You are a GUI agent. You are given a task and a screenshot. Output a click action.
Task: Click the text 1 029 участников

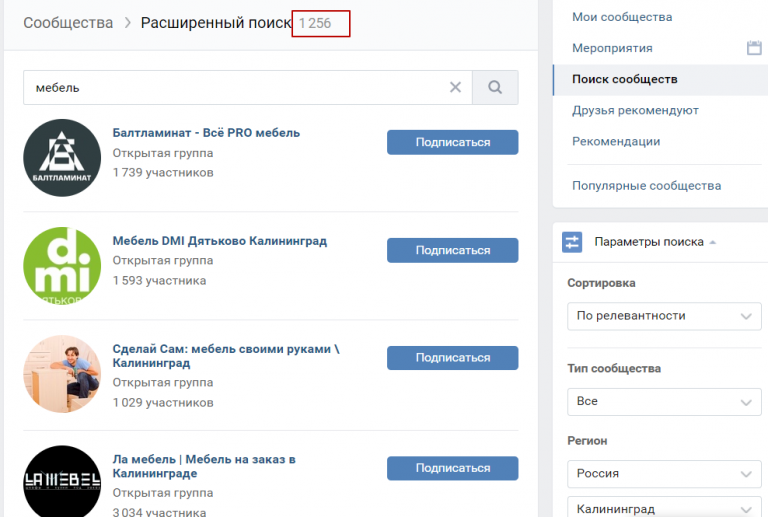tap(163, 402)
